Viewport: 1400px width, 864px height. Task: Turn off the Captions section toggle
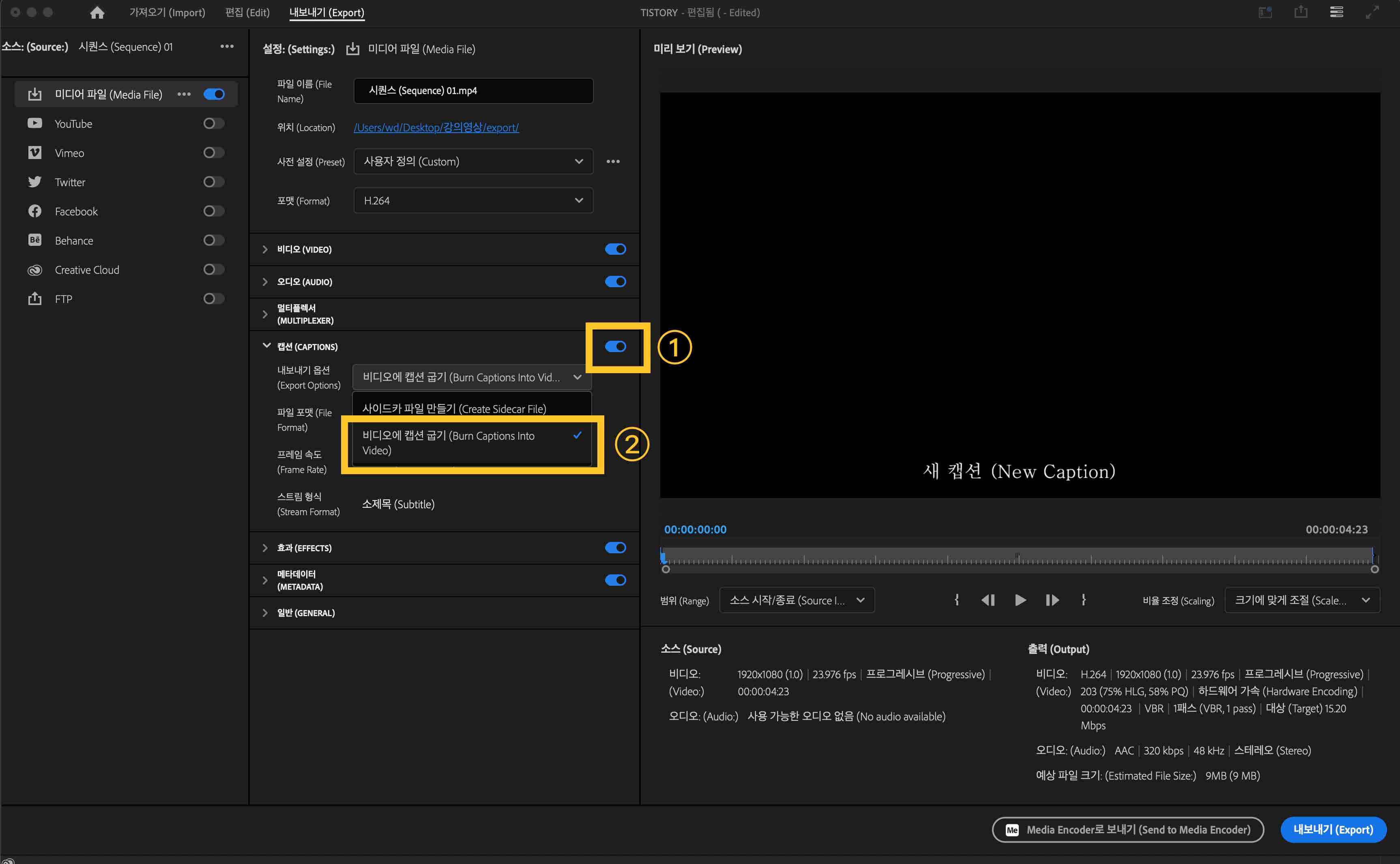pos(615,346)
